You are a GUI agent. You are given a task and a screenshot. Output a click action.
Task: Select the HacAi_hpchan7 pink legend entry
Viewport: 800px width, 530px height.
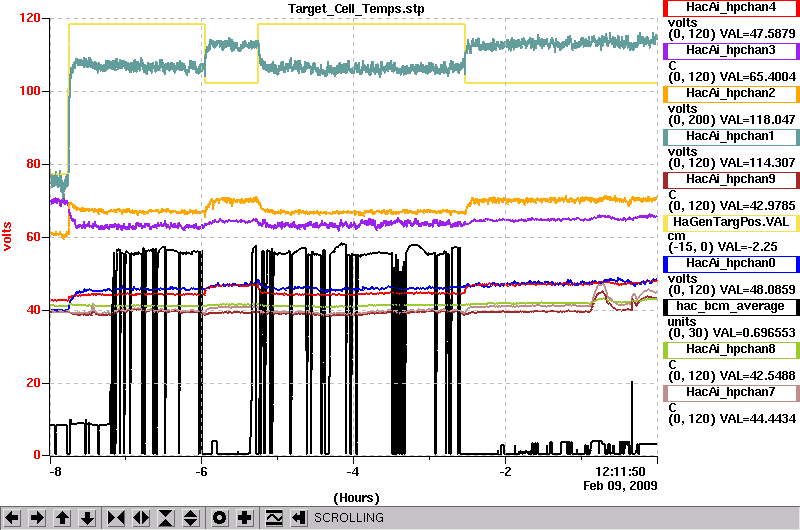tap(731, 393)
